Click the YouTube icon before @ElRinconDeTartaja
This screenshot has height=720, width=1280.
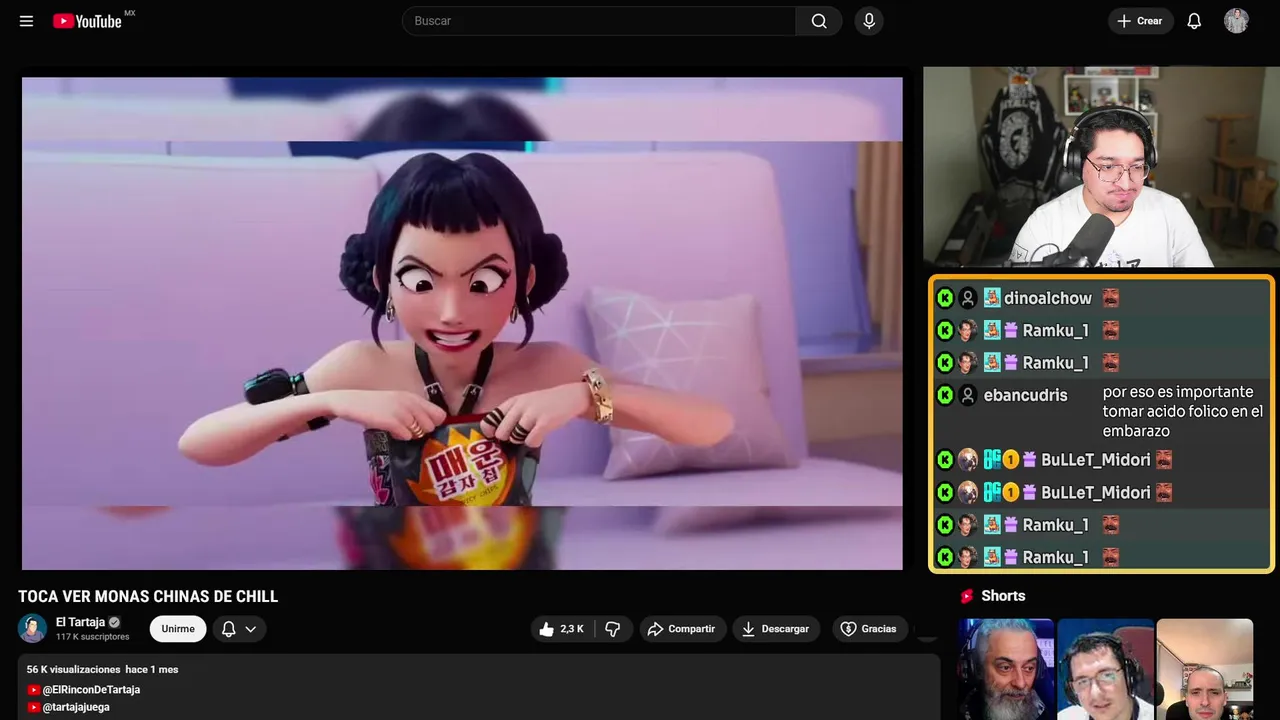pos(34,690)
